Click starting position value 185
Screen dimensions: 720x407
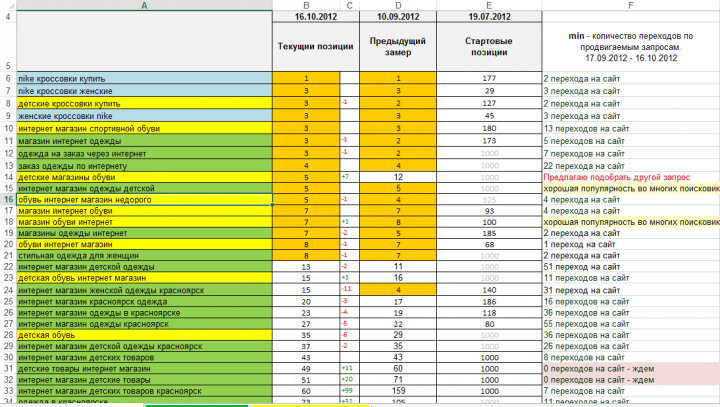[x=489, y=233]
